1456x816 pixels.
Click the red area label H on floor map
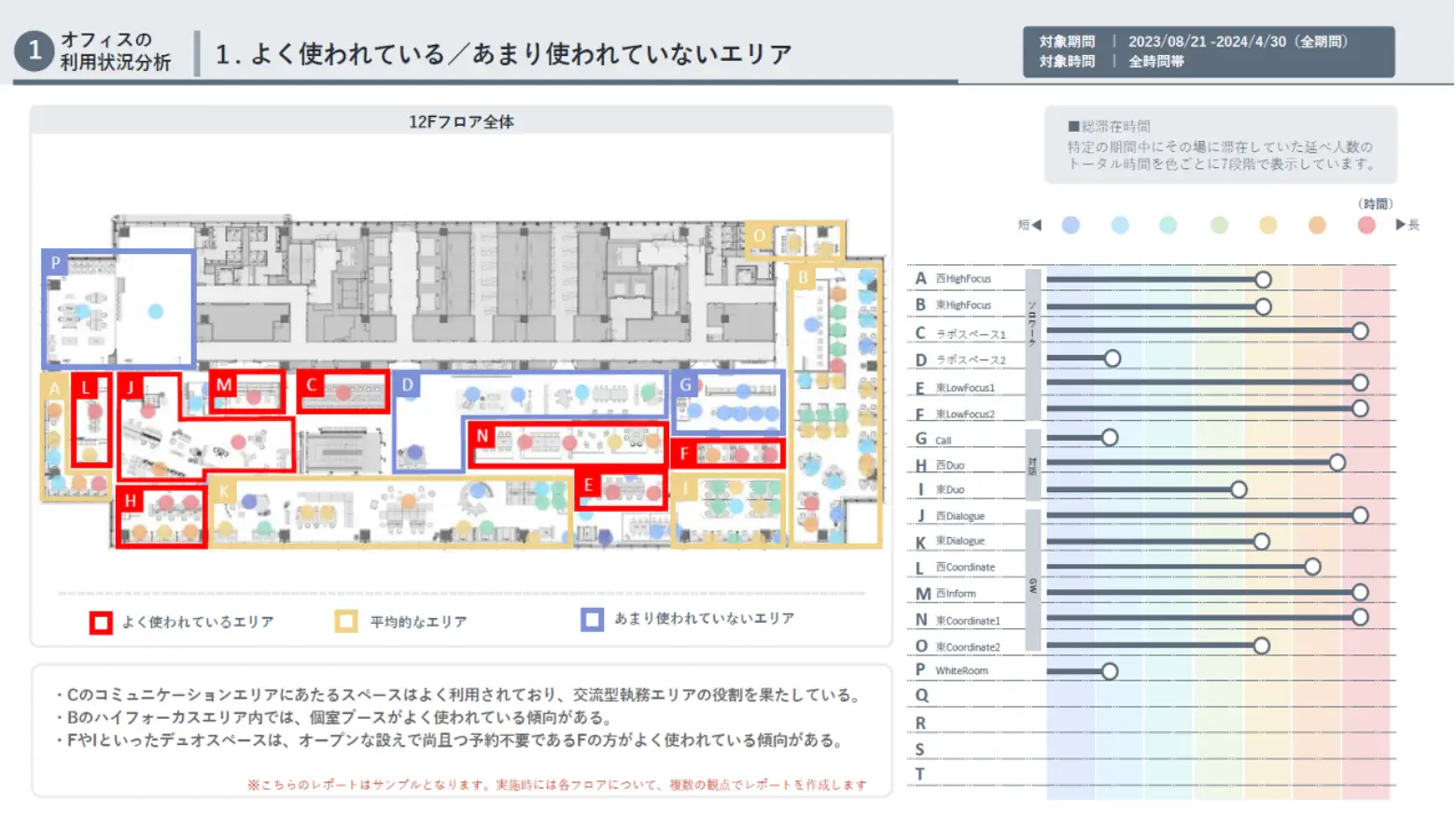point(130,500)
